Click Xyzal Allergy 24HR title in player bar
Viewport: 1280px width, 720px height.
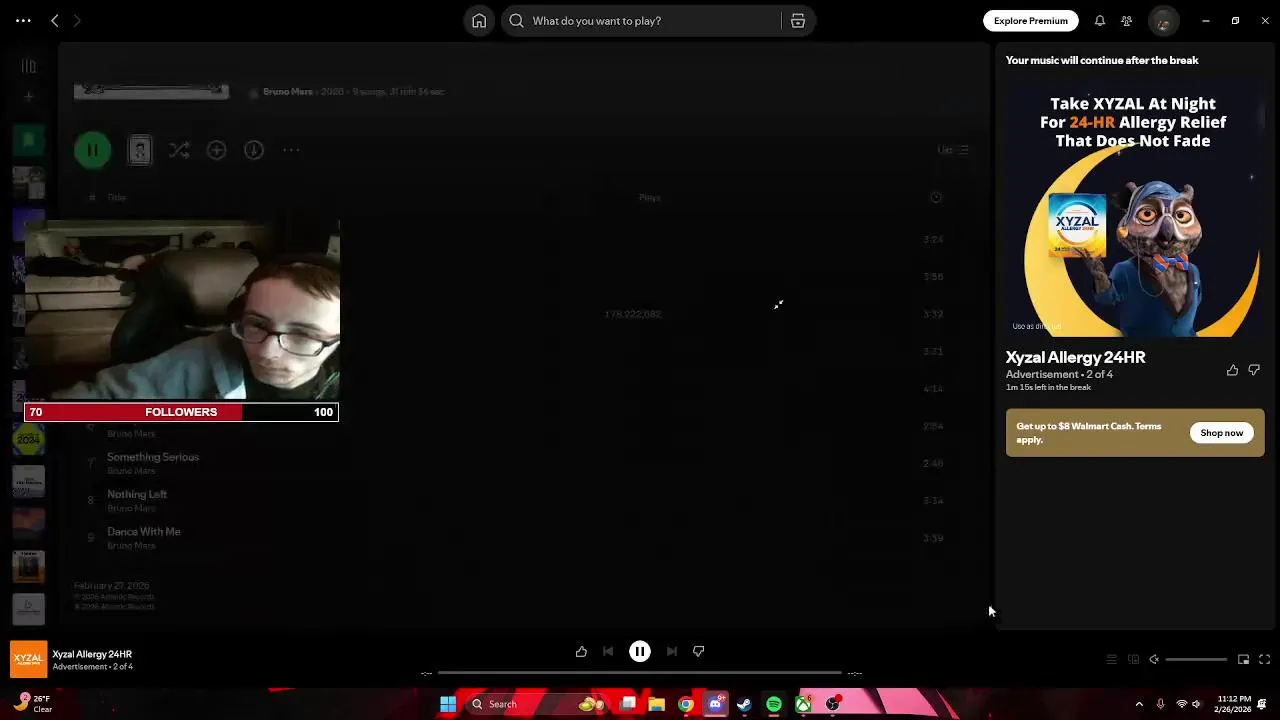coord(92,654)
